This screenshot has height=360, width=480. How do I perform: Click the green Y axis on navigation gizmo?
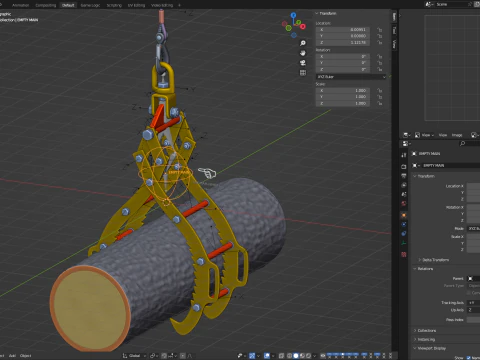(x=299, y=22)
